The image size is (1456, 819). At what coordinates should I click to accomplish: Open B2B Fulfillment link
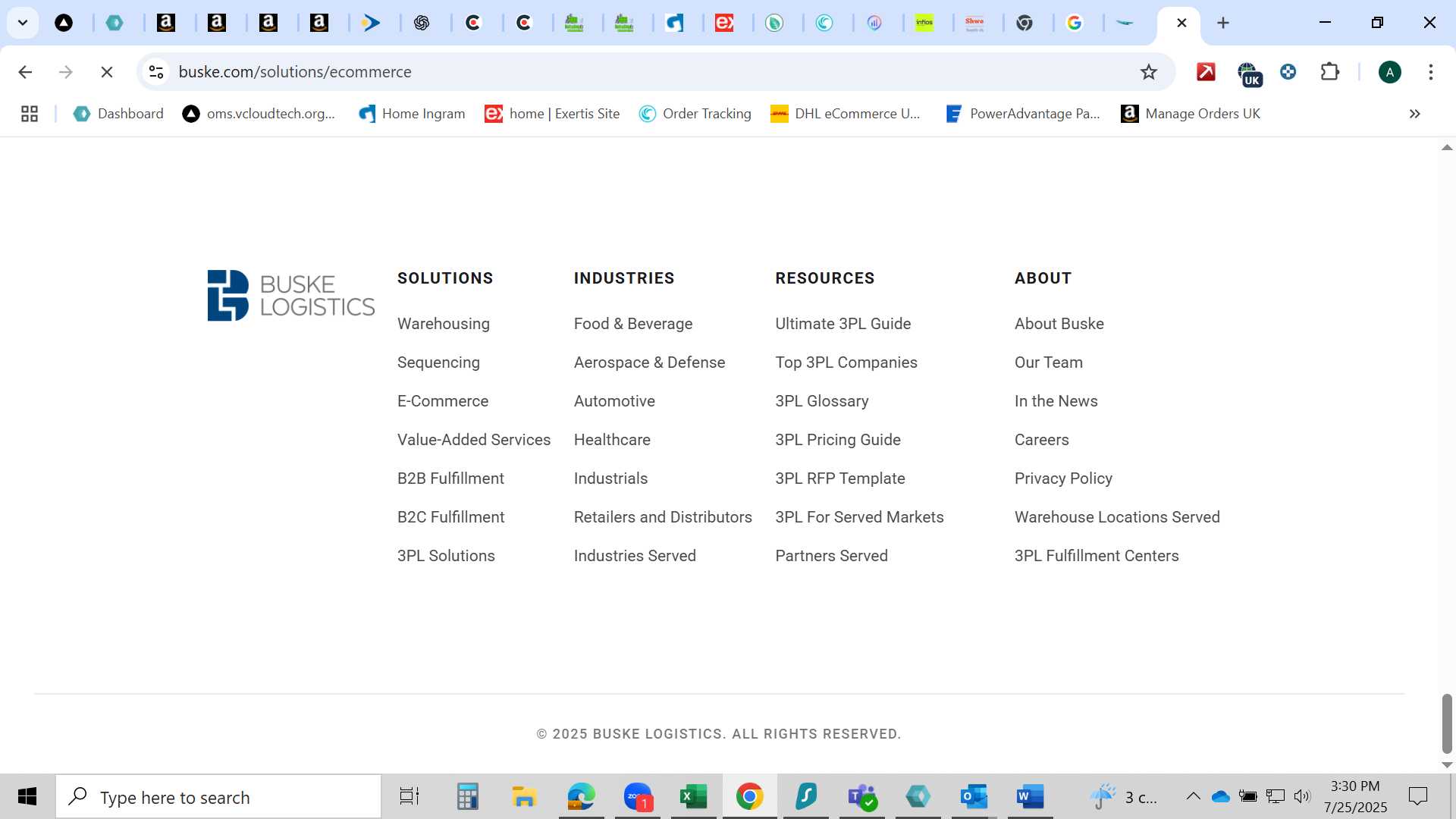450,479
